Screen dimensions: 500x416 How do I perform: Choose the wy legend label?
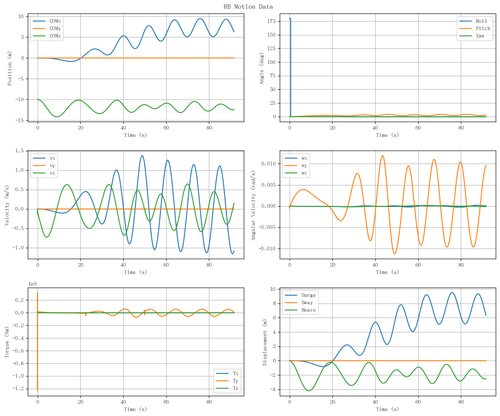pos(304,165)
